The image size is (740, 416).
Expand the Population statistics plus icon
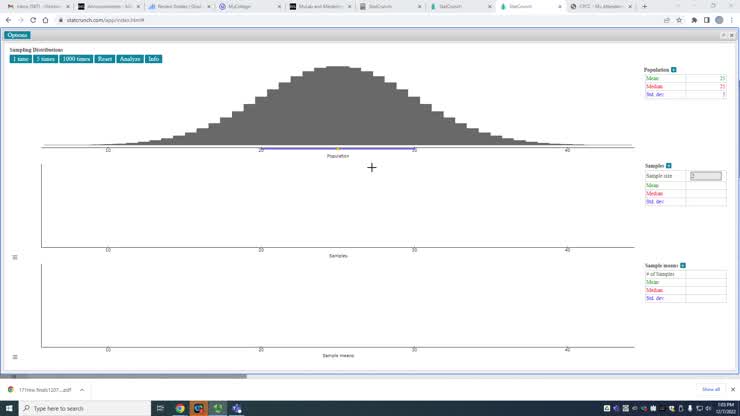674,70
